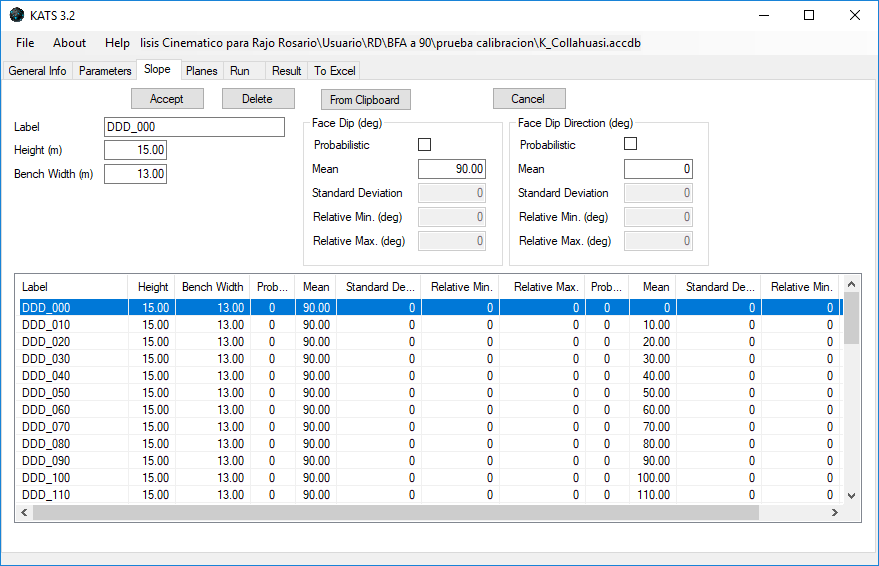Select the DDD_070 row
Viewport: 879px width, 566px height.
(431, 427)
